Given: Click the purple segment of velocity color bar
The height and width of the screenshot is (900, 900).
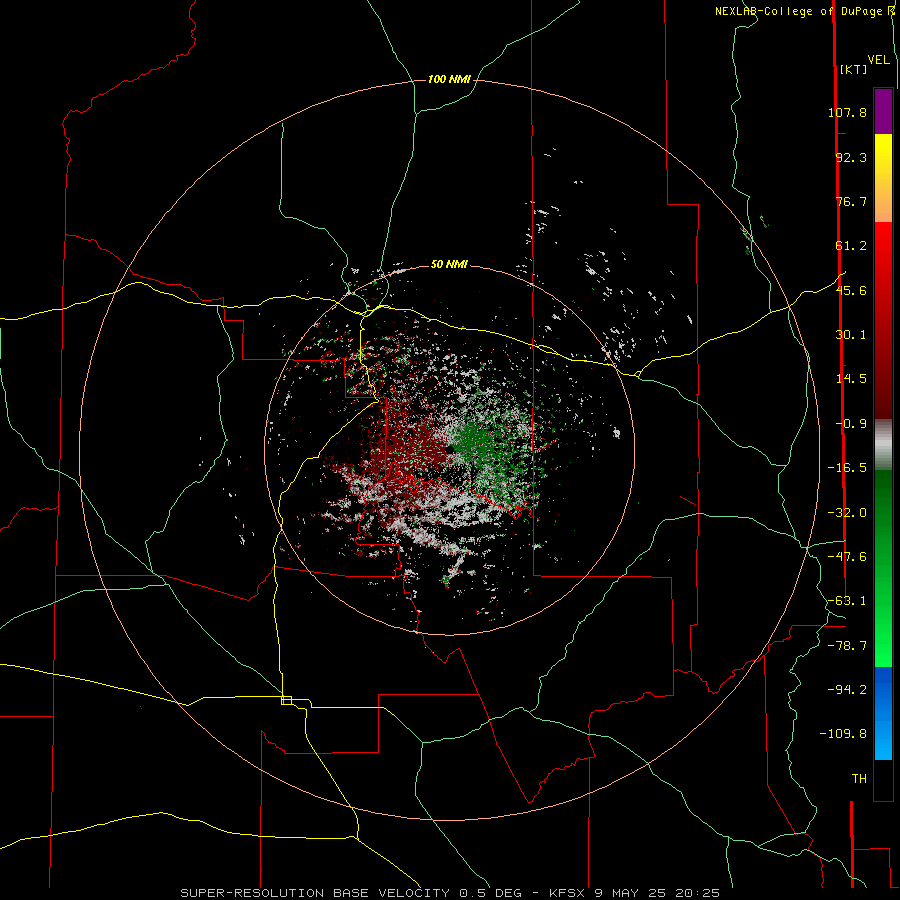Looking at the screenshot, I should (x=883, y=111).
